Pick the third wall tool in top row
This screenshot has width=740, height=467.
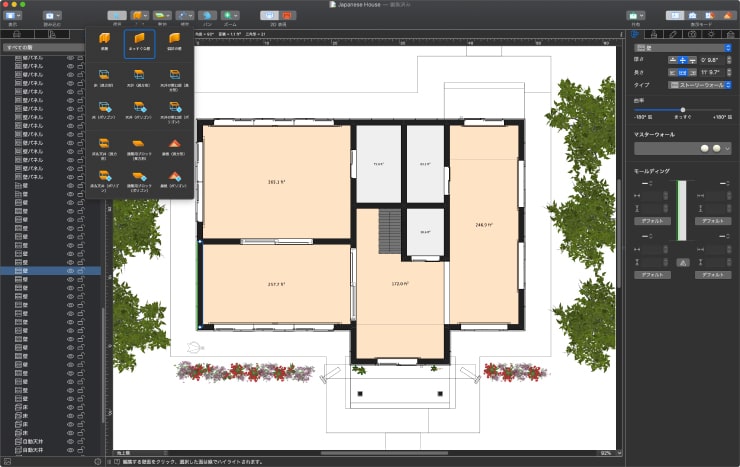pos(174,41)
